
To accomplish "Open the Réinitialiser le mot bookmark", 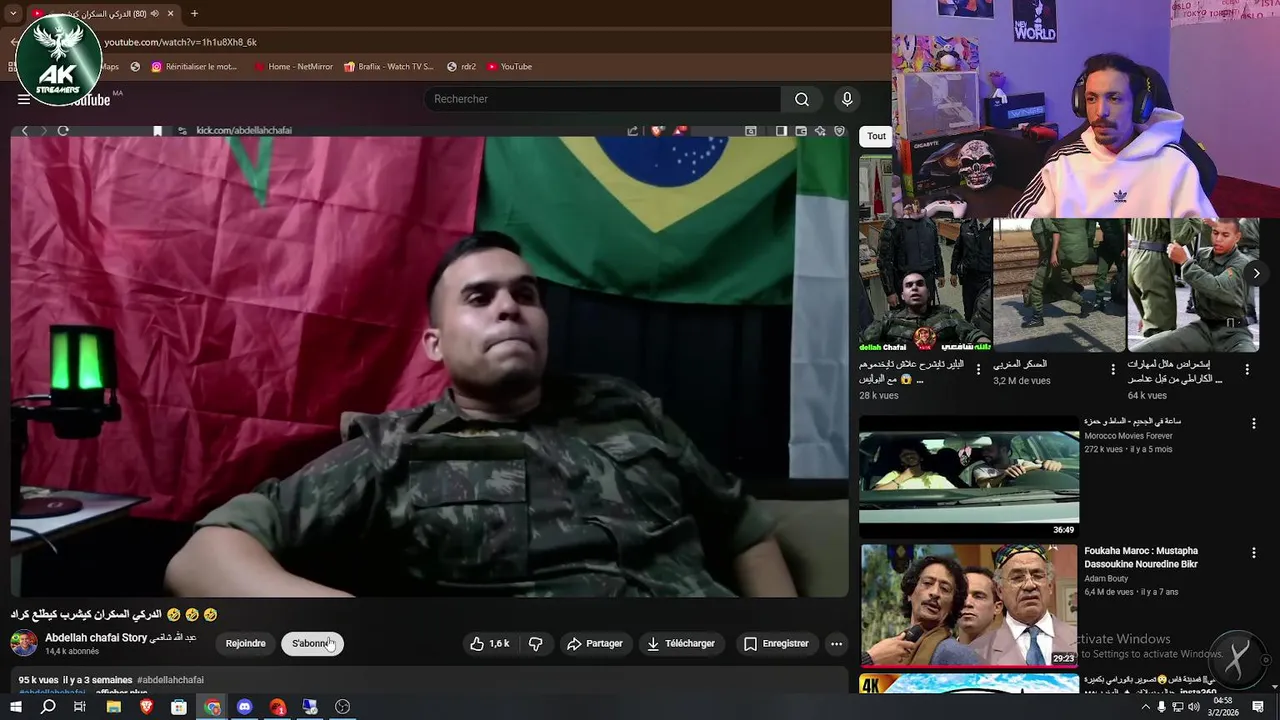I will click(195, 67).
